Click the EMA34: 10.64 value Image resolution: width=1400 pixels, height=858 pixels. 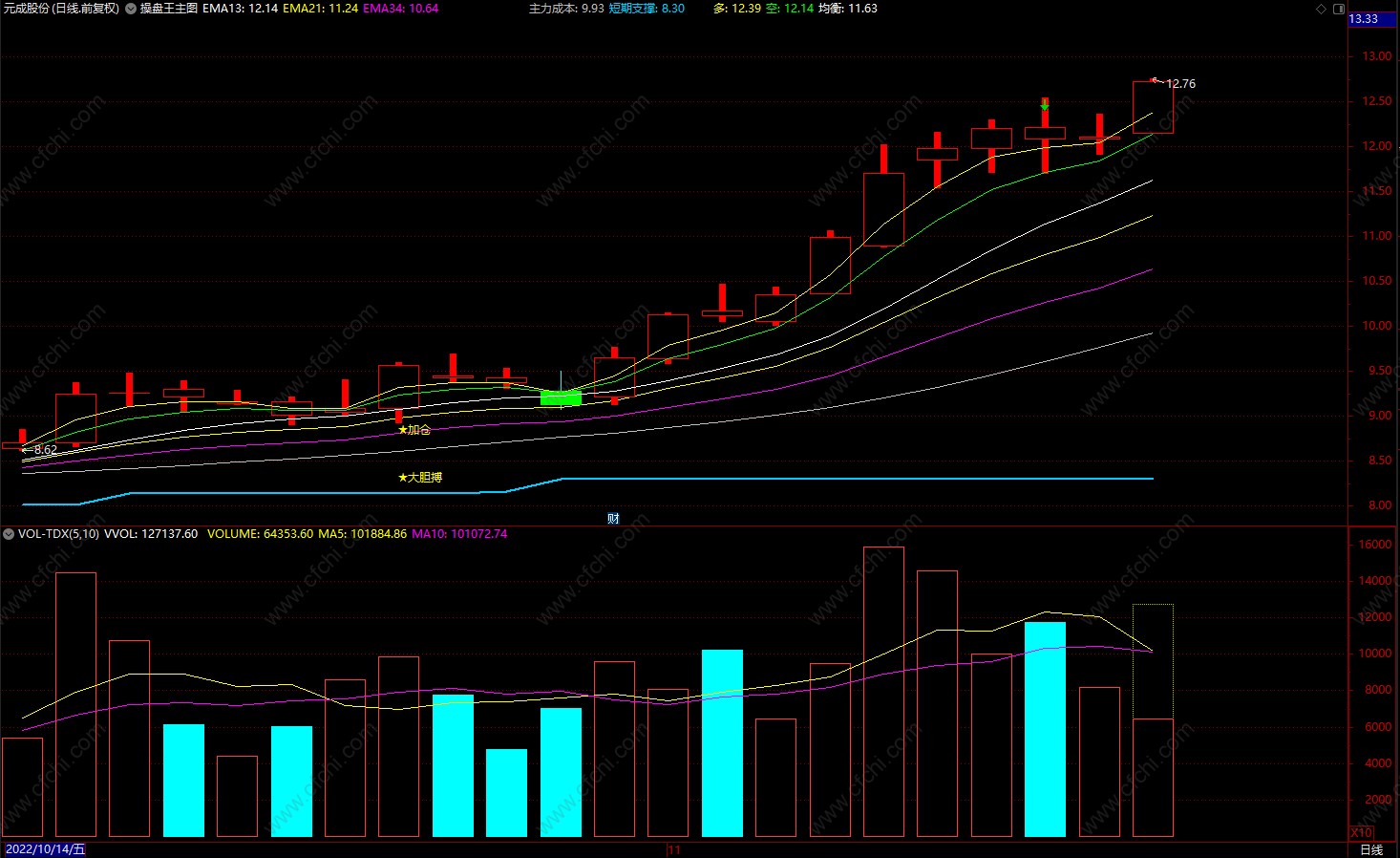(401, 9)
